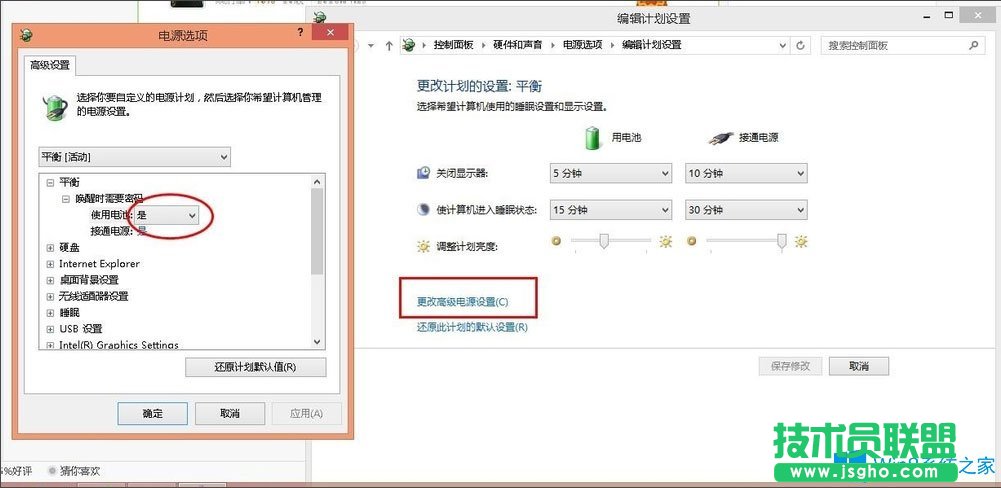This screenshot has width=1001, height=488.
Task: Click bright sun icon right of battery slider
Action: click(x=666, y=241)
